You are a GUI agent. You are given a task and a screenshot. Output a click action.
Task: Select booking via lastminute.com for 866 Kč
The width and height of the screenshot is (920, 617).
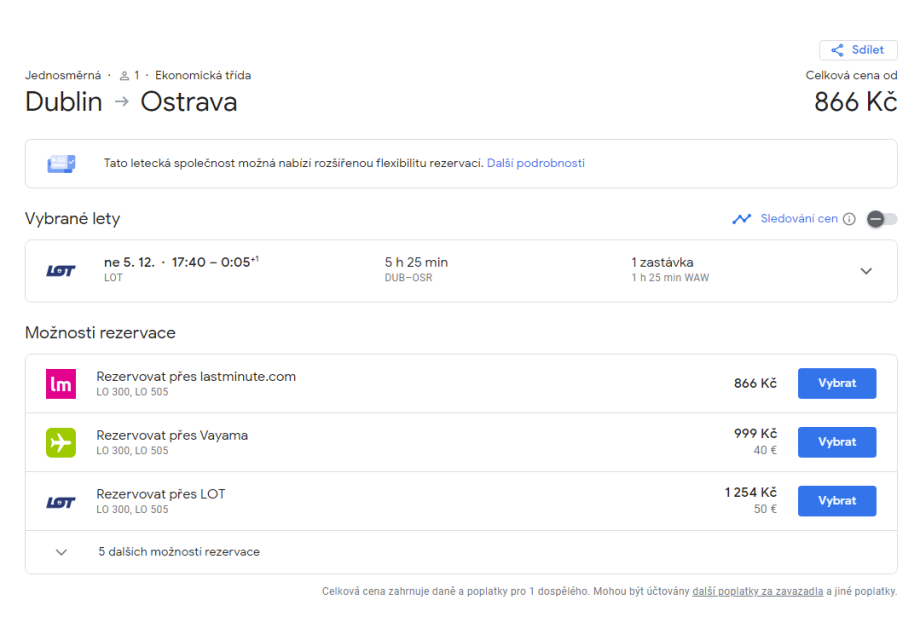836,383
